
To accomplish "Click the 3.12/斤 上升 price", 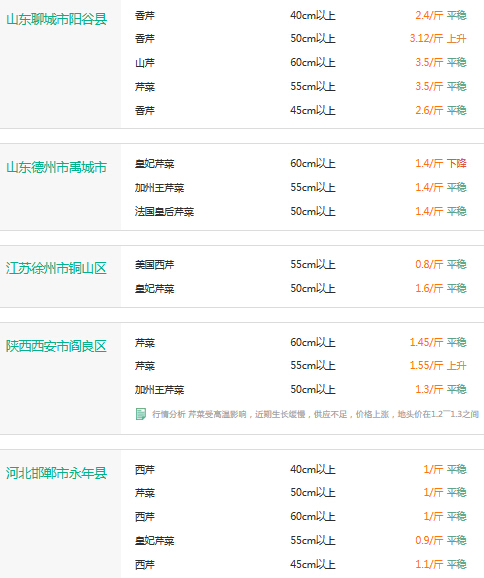I will click(438, 38).
